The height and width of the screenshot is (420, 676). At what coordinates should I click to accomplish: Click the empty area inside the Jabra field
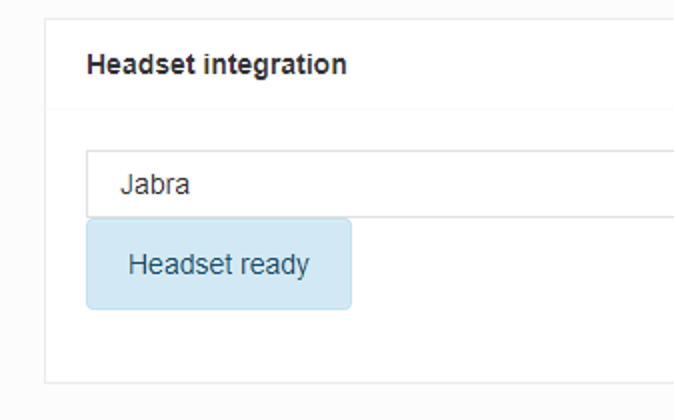point(431,184)
